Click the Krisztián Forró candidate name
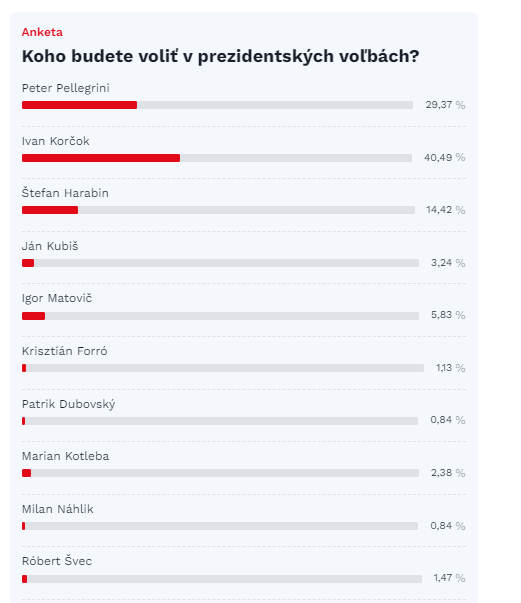 pyautogui.click(x=65, y=351)
